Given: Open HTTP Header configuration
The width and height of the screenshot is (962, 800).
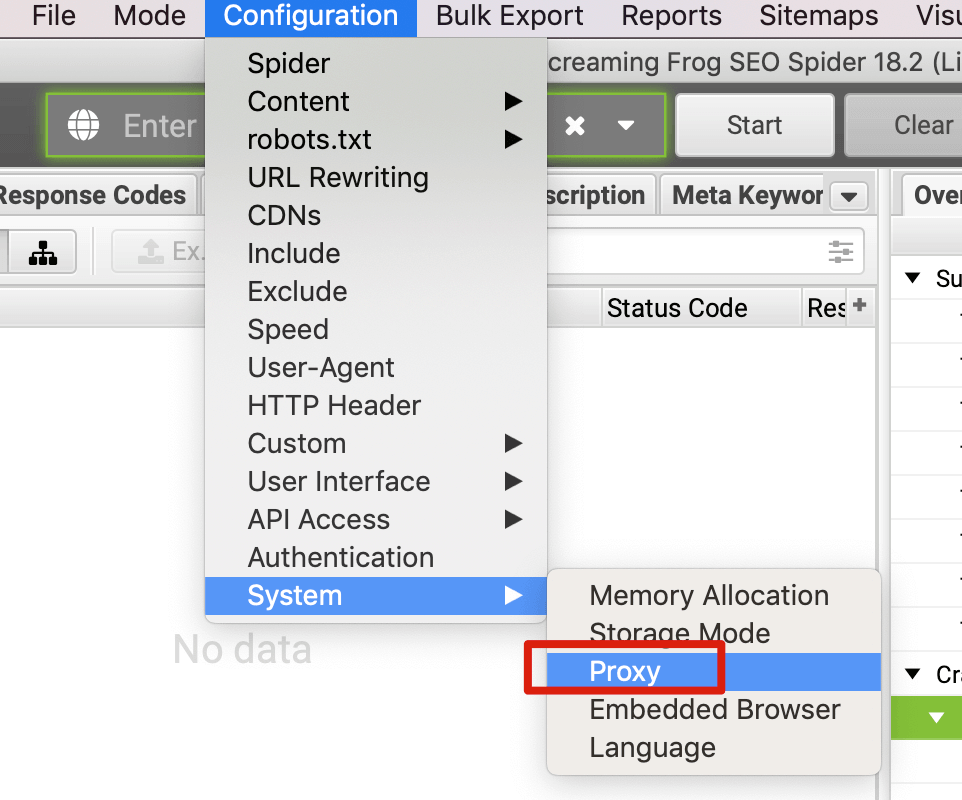Looking at the screenshot, I should (x=375, y=406).
